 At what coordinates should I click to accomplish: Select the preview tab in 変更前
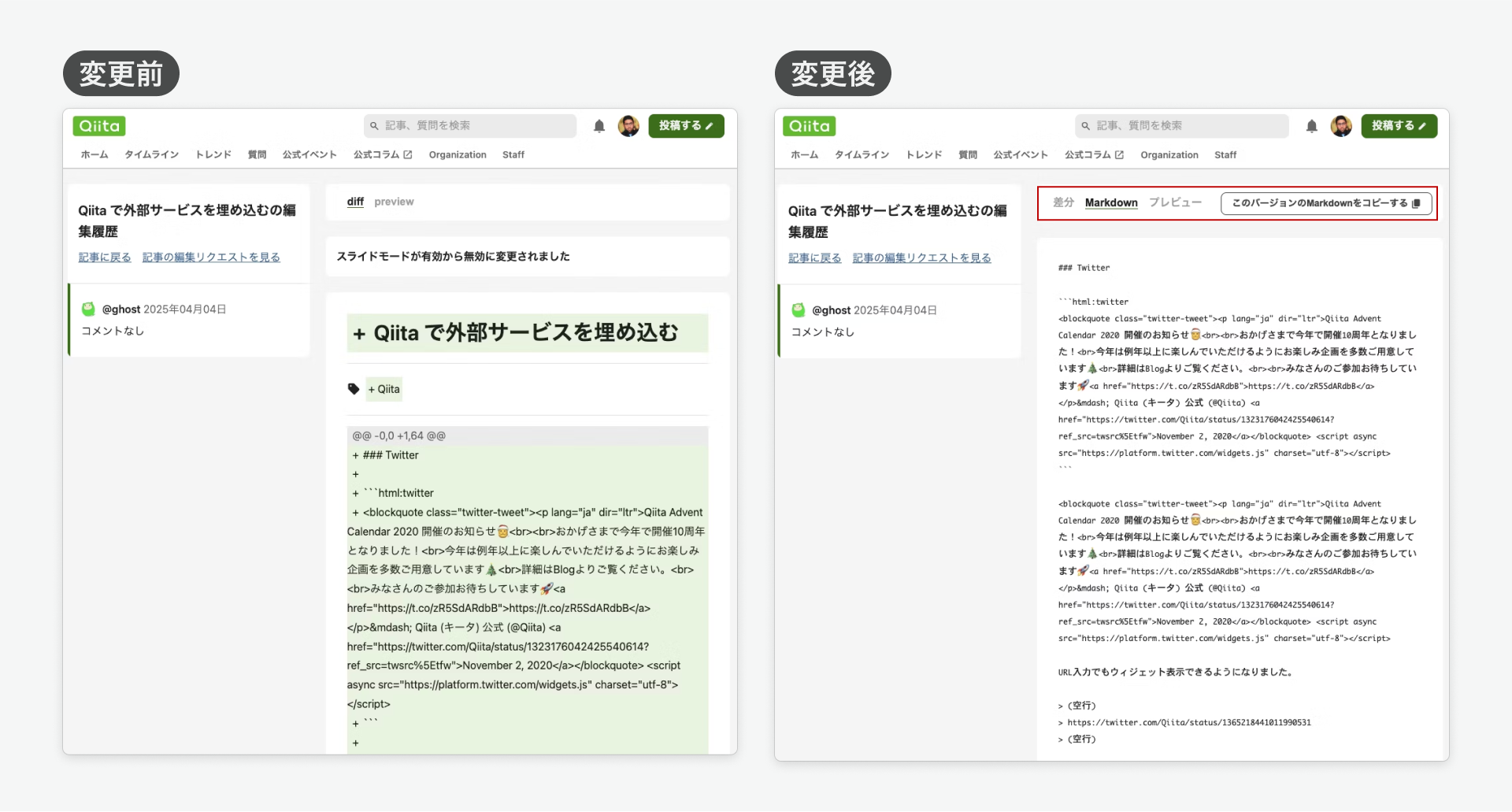394,202
